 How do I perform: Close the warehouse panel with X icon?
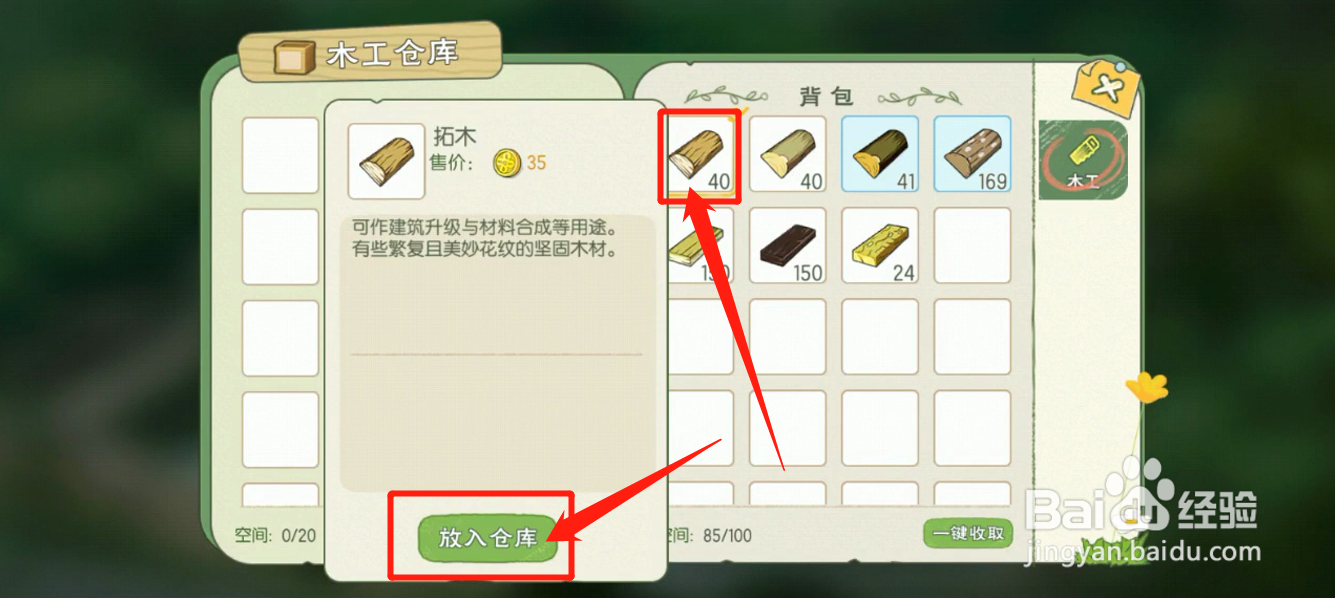[1105, 89]
